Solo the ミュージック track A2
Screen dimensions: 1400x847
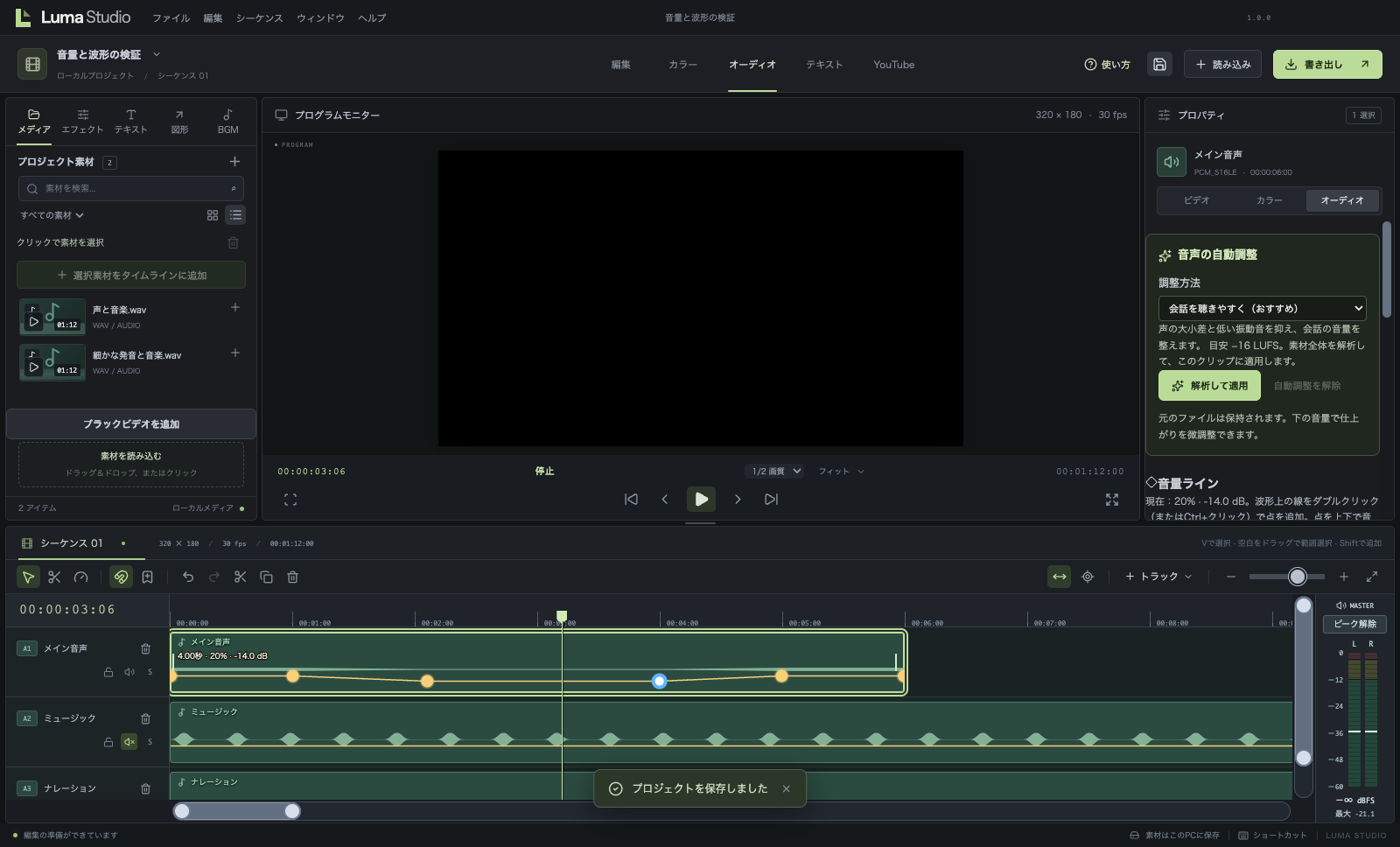(150, 742)
